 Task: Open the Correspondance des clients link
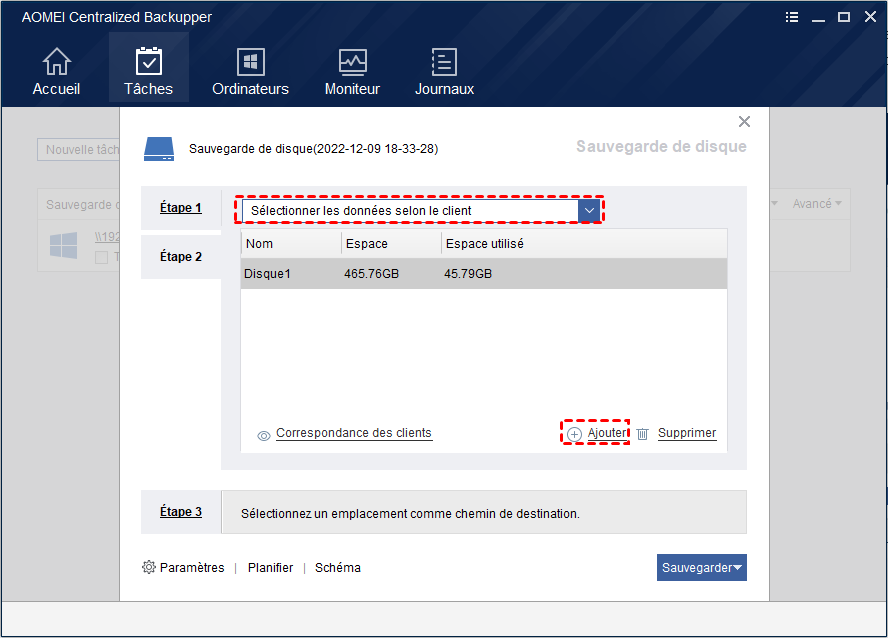354,433
